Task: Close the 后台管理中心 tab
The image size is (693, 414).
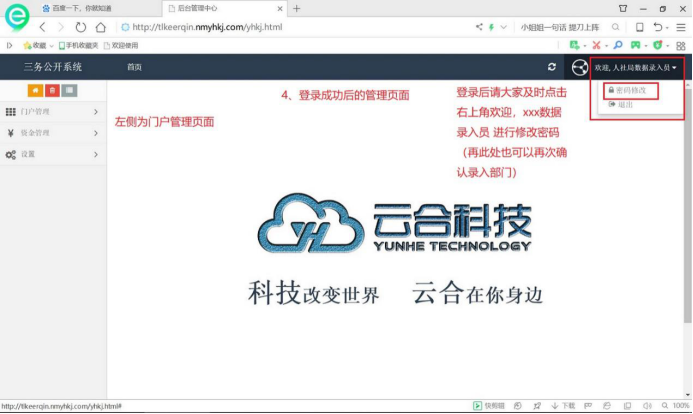Action: [280, 8]
